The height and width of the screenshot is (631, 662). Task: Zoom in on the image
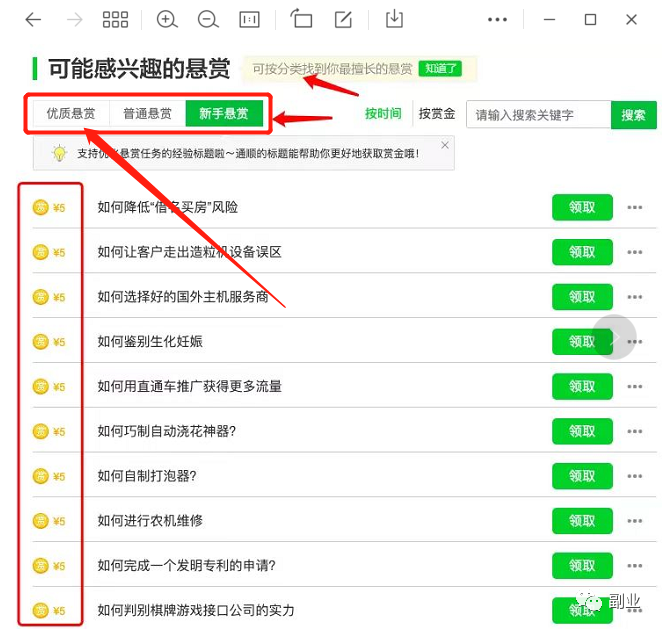pyautogui.click(x=167, y=20)
